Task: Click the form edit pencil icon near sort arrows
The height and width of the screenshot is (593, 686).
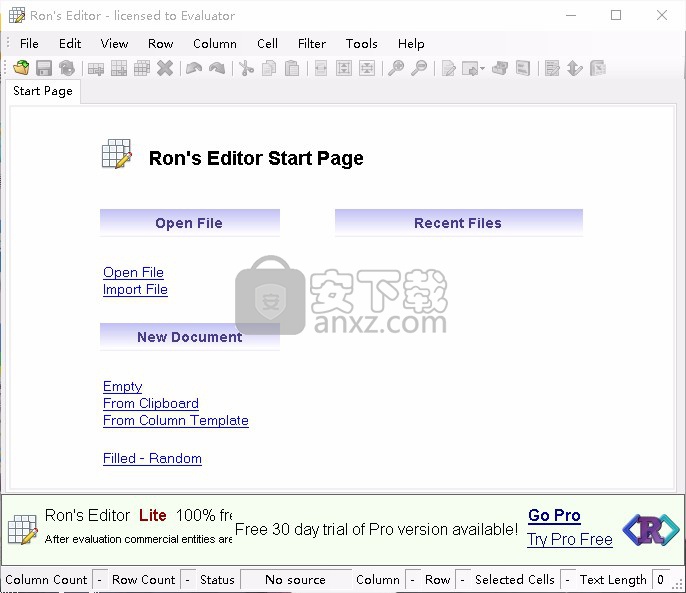Action: [552, 68]
